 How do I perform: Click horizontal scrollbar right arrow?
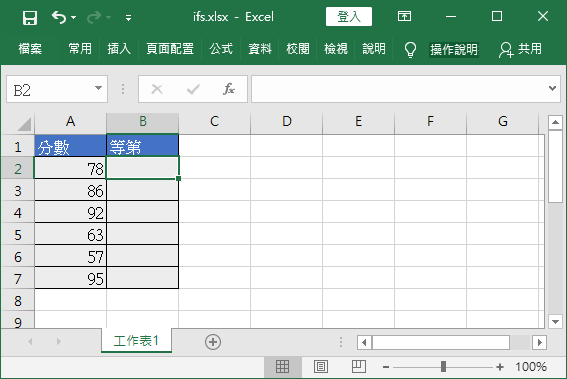coord(539,342)
